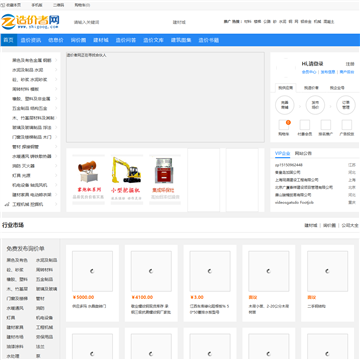Image resolution: width=360 pixels, height=360 pixels.
Task: Click 手机版 in the top bar
Action: tap(37, 5)
